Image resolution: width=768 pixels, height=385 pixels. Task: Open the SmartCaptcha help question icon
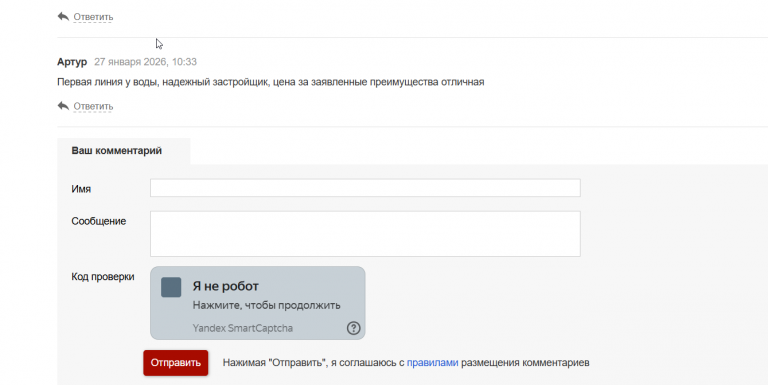pos(353,328)
